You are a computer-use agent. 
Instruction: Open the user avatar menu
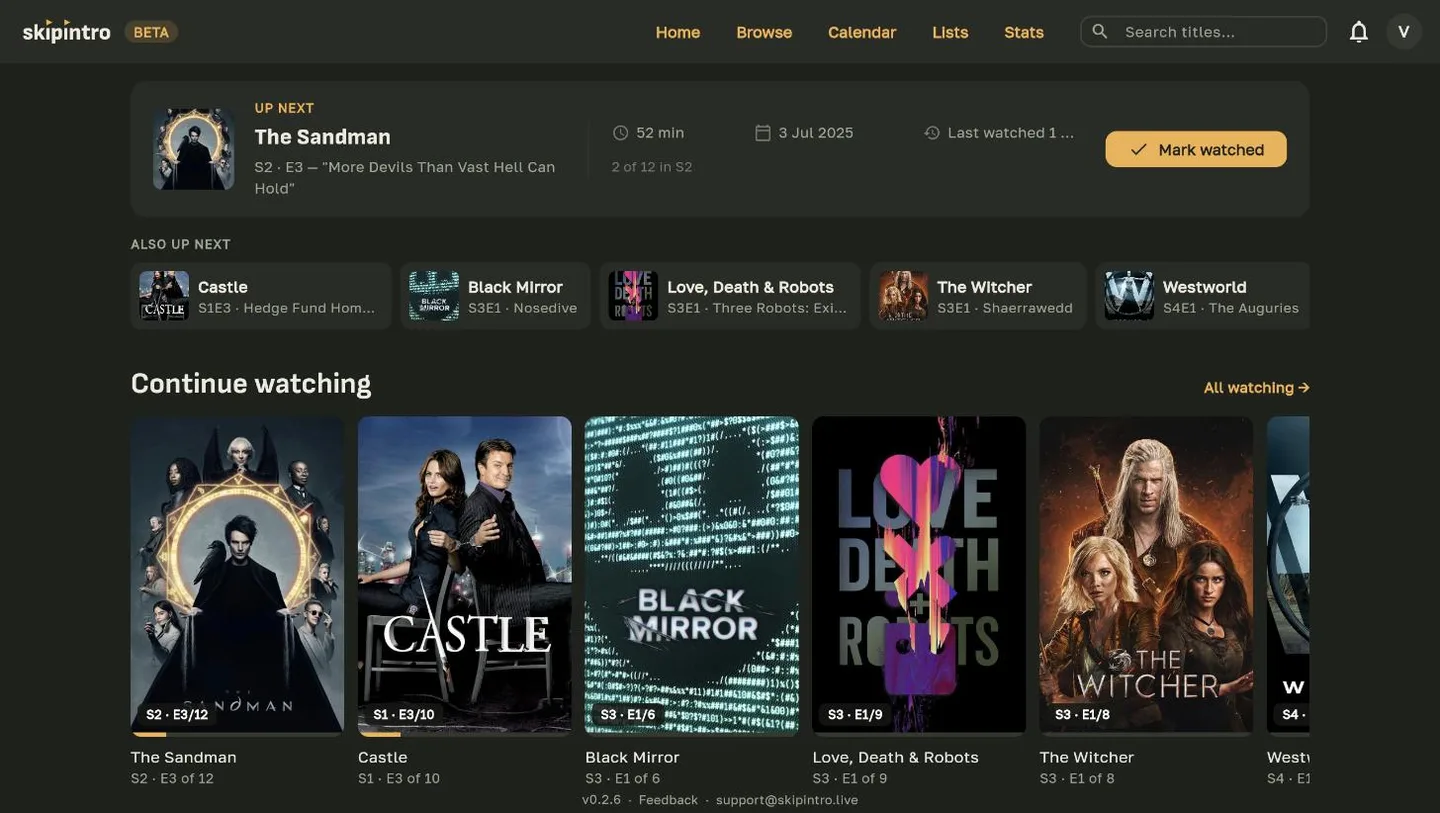[1404, 31]
